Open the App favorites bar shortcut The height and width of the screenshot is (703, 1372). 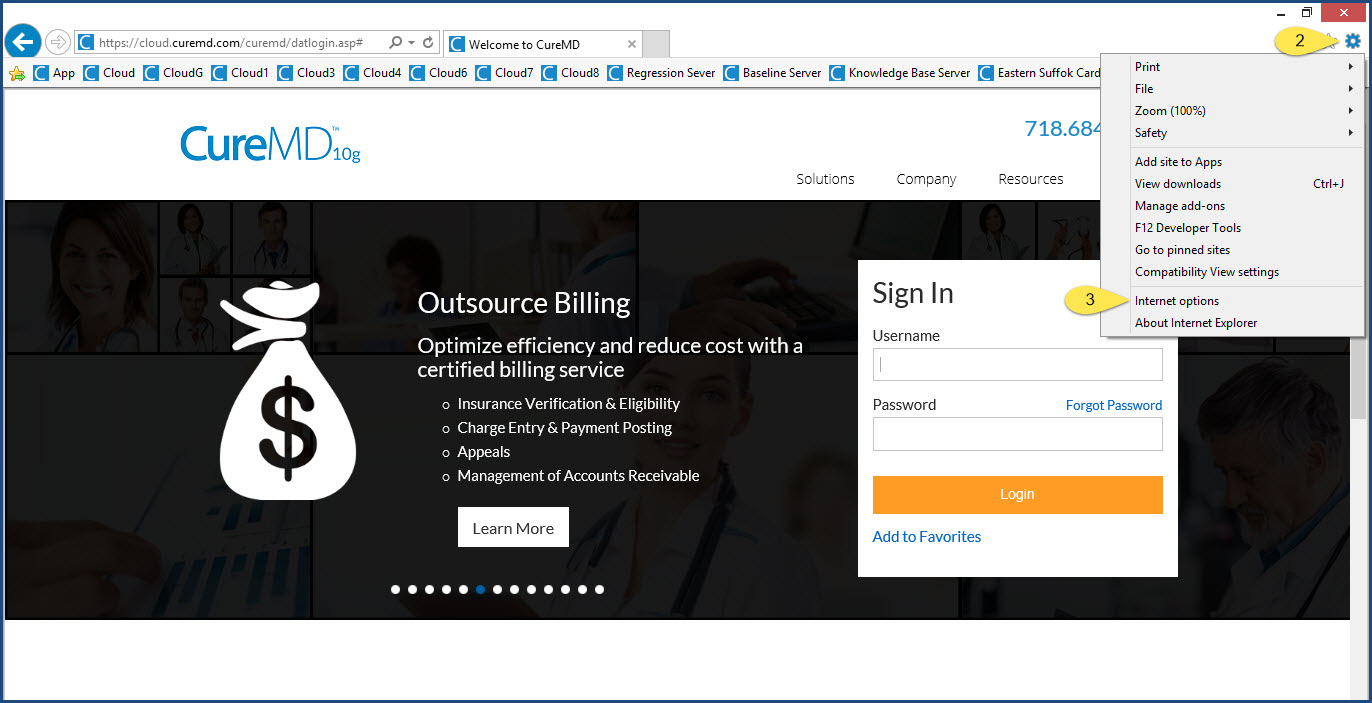(x=54, y=73)
